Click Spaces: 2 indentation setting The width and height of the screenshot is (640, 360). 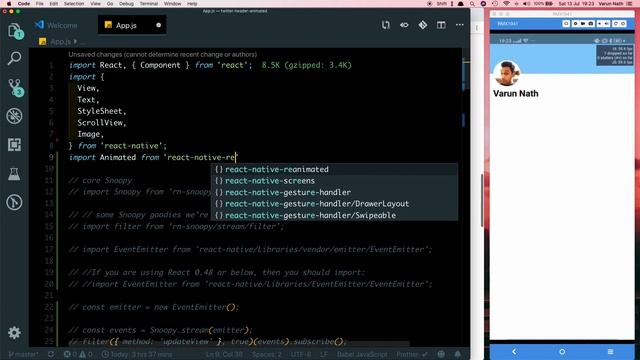266,354
